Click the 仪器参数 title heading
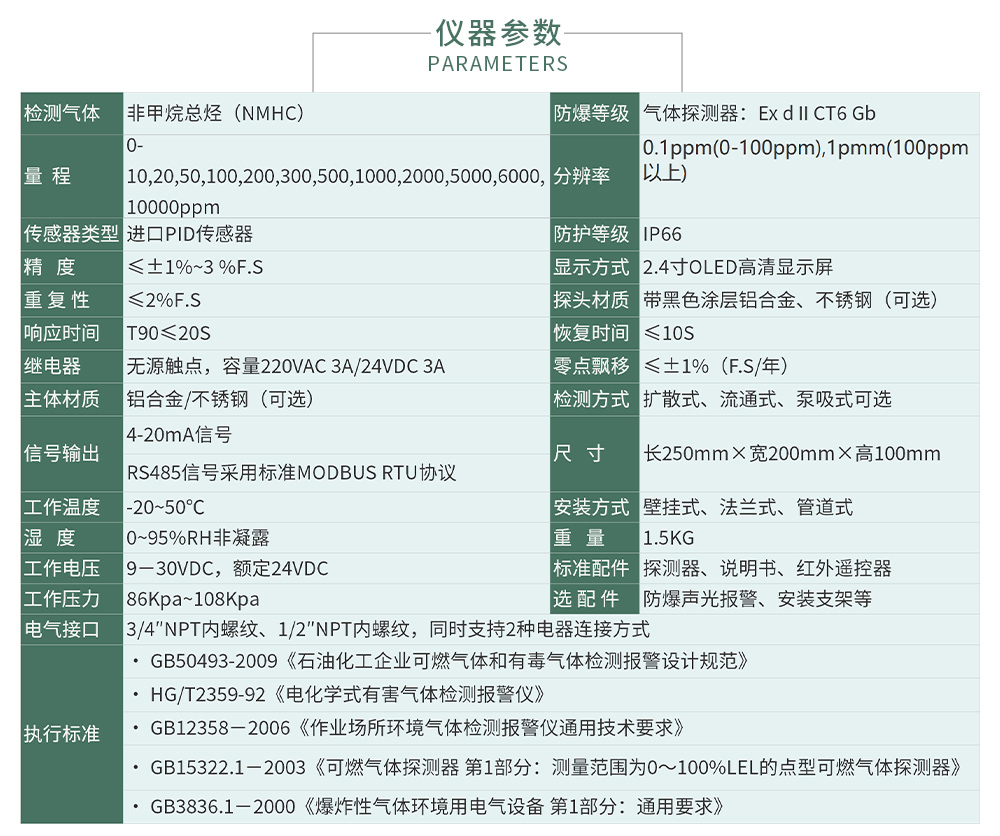 498,33
